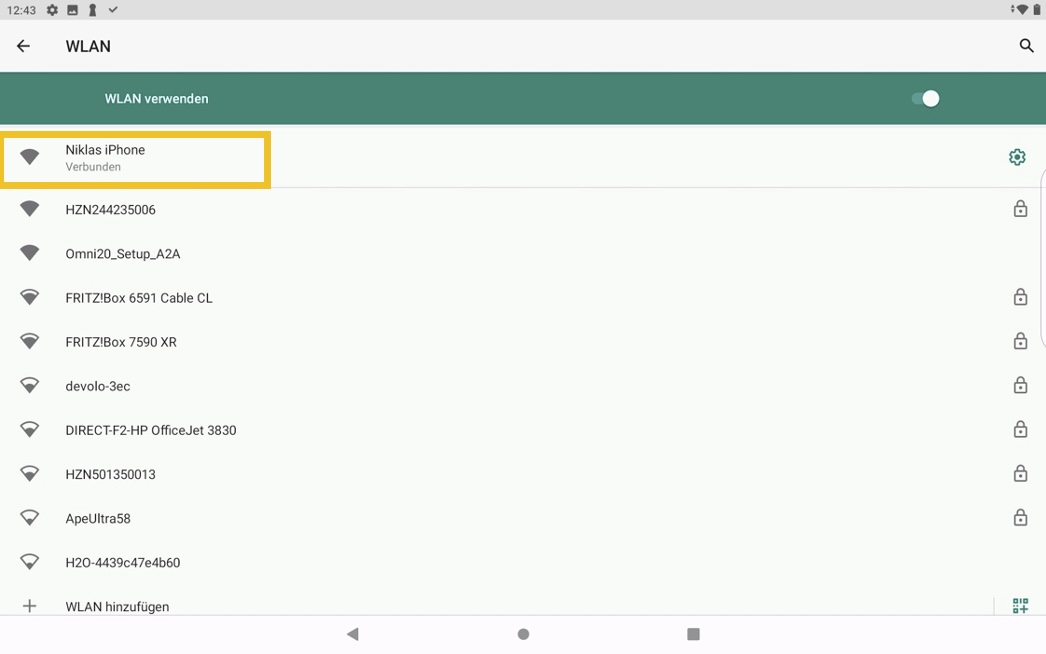This screenshot has width=1046, height=654.
Task: Pick the HZN501350013 network
Action: click(x=111, y=474)
